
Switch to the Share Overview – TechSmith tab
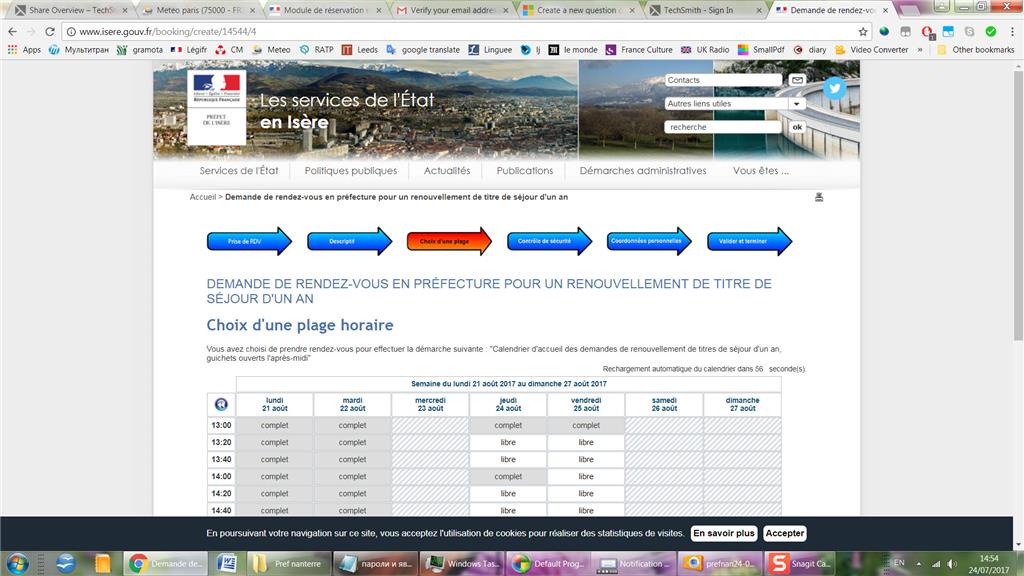[70, 10]
